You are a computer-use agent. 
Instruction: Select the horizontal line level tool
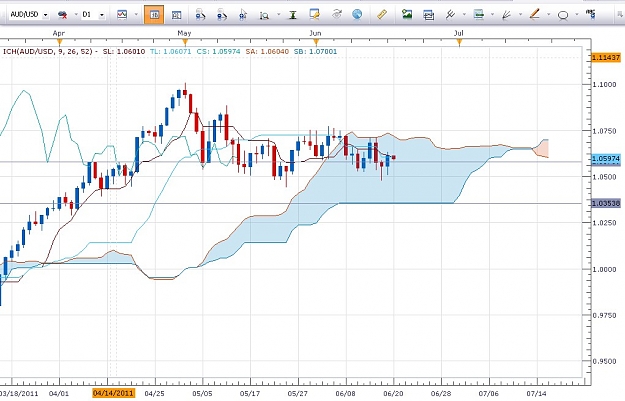pos(478,15)
